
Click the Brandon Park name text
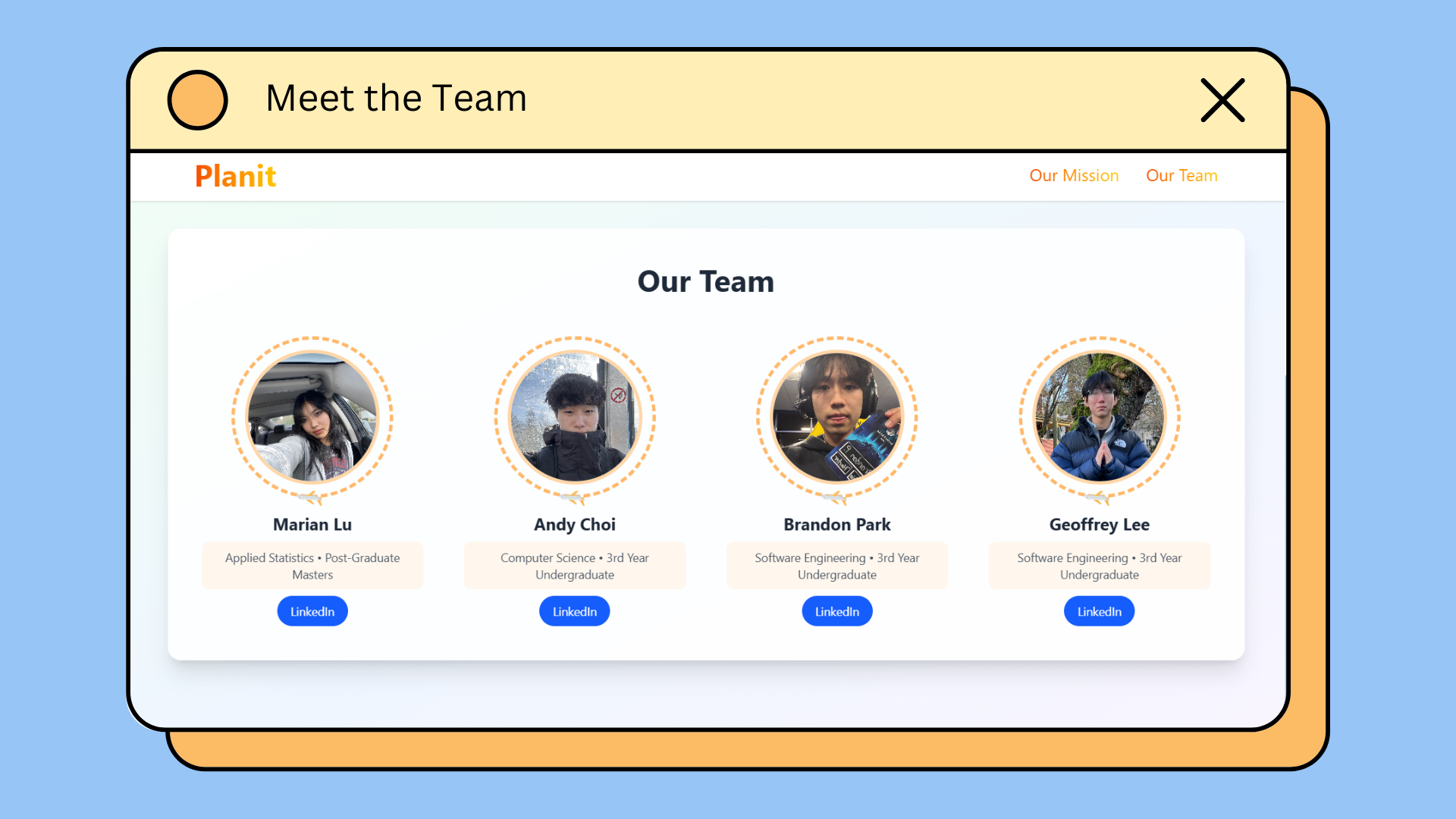(x=837, y=525)
